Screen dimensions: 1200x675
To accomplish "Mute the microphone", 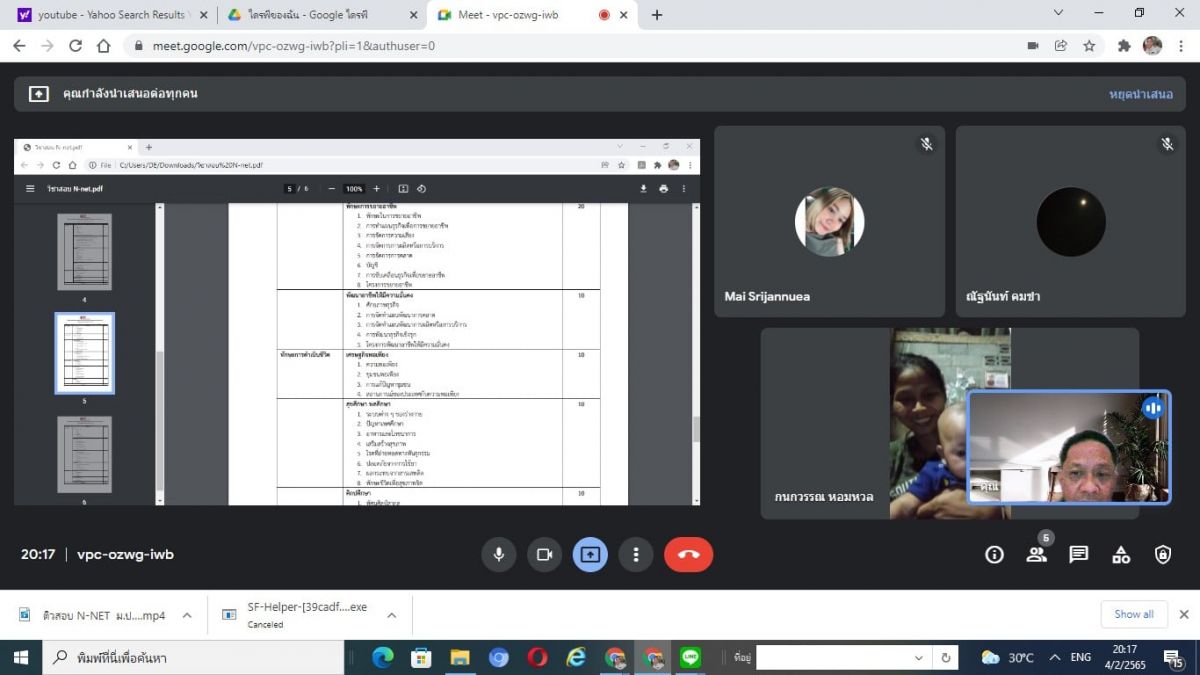I will (x=498, y=554).
